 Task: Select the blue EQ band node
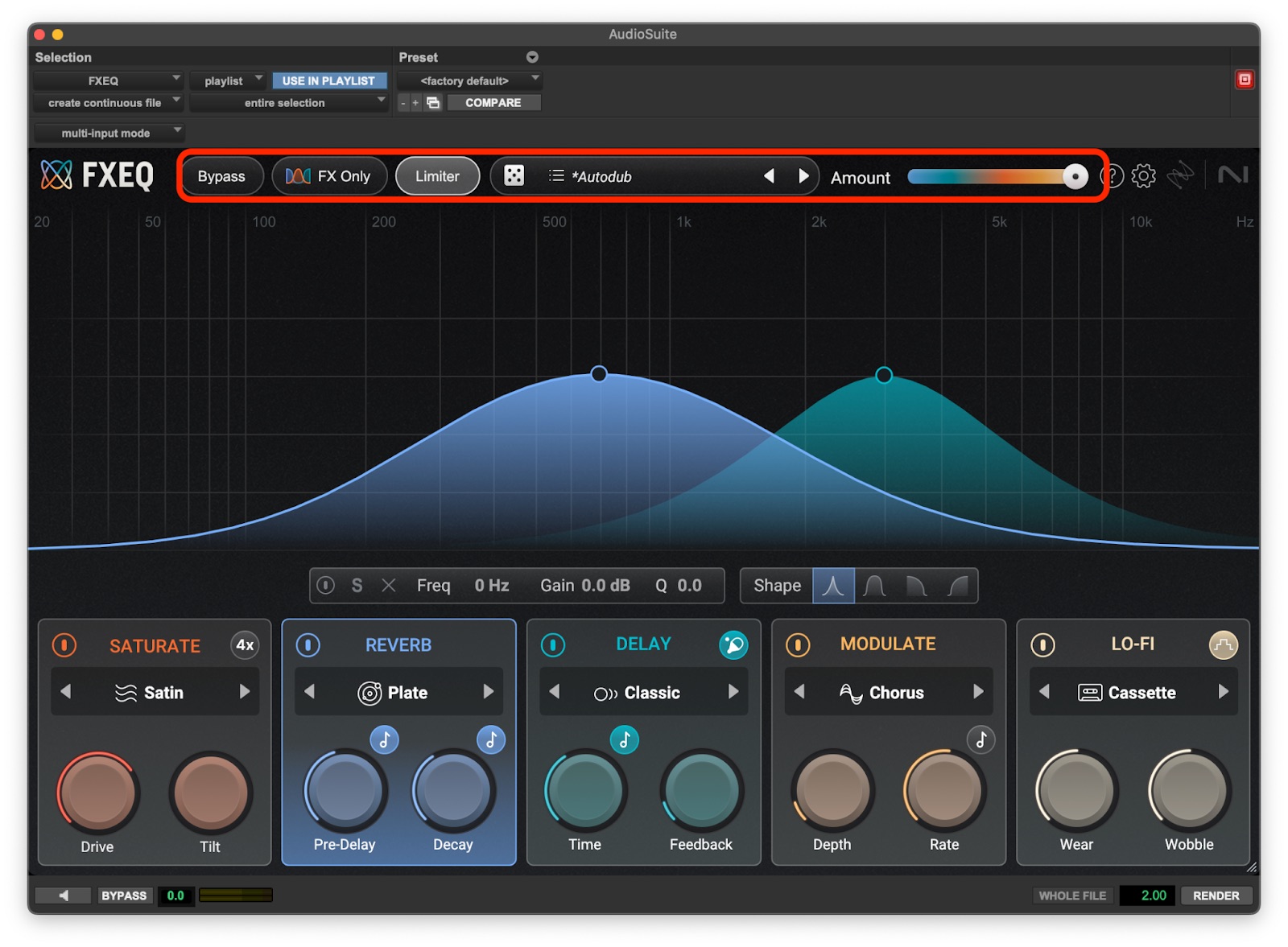coord(599,374)
